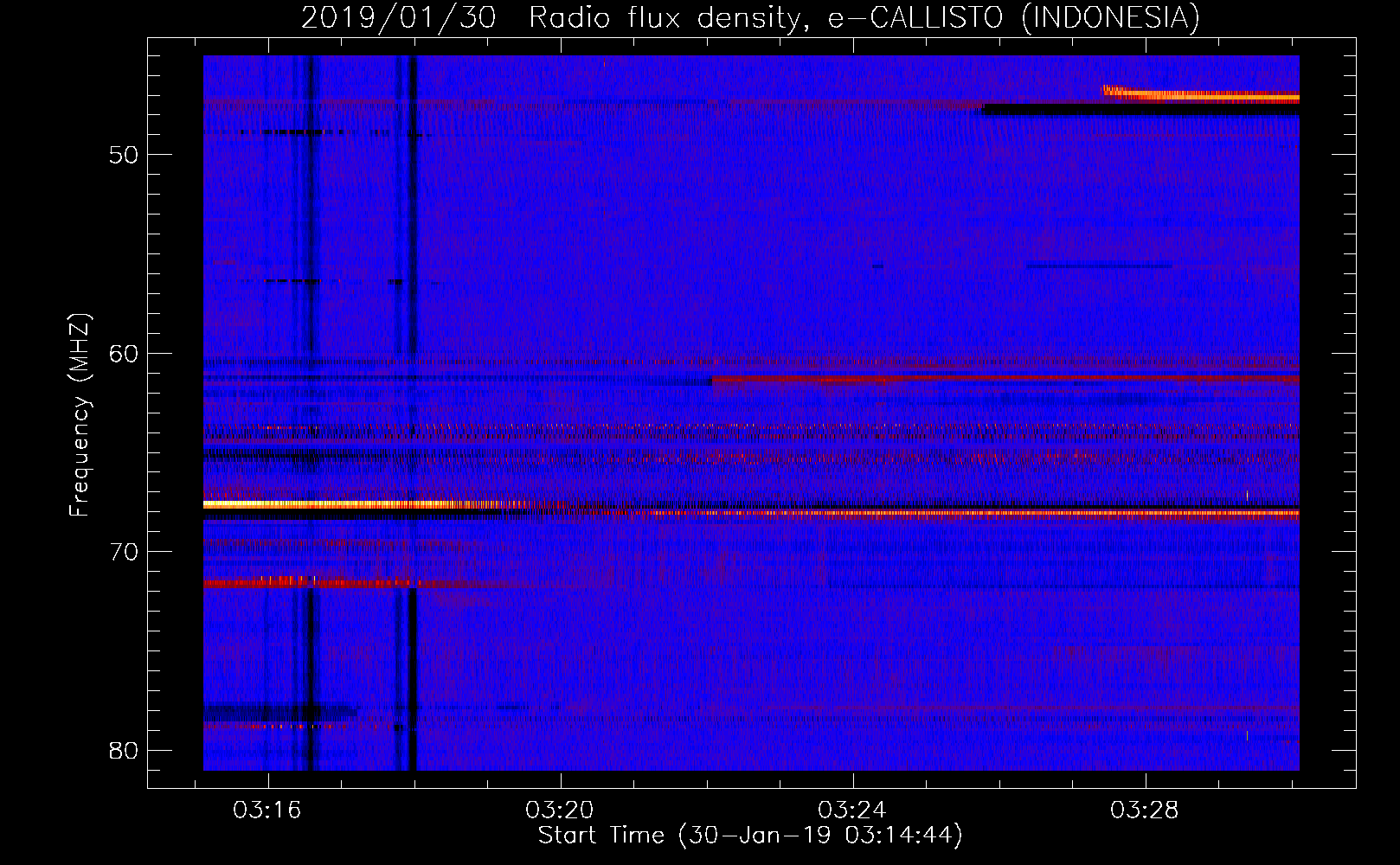Click the 03:24 time tick label

852,810
